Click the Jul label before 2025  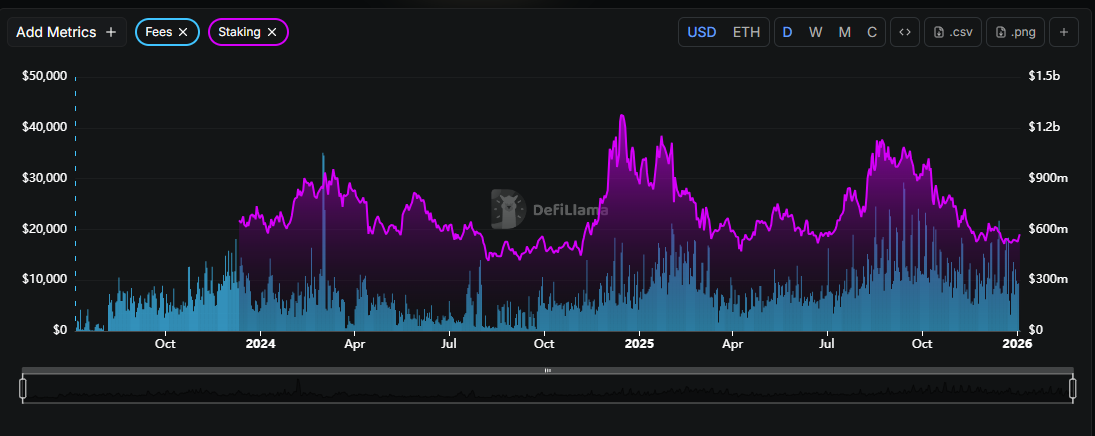click(450, 344)
